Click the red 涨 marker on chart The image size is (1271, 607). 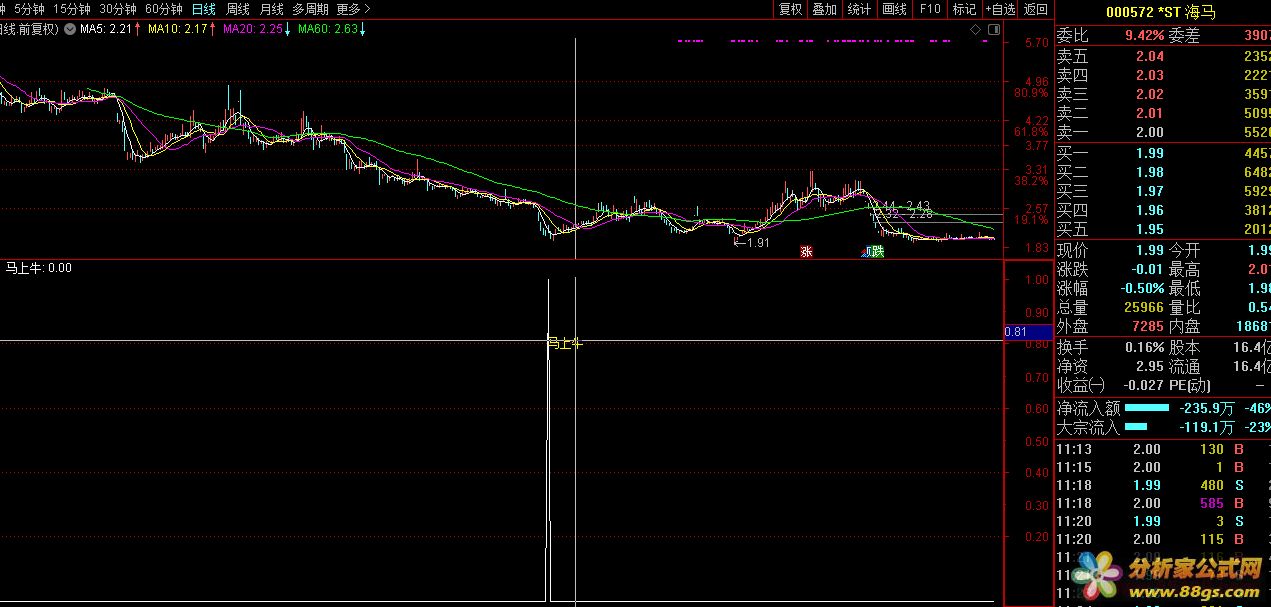point(806,252)
